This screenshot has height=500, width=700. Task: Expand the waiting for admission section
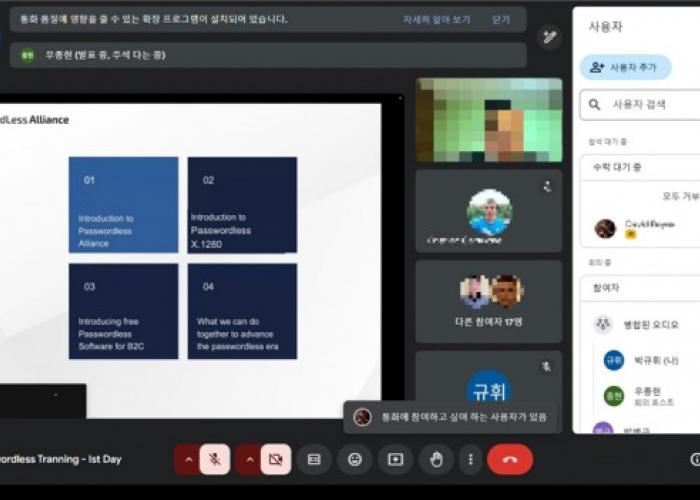point(640,167)
